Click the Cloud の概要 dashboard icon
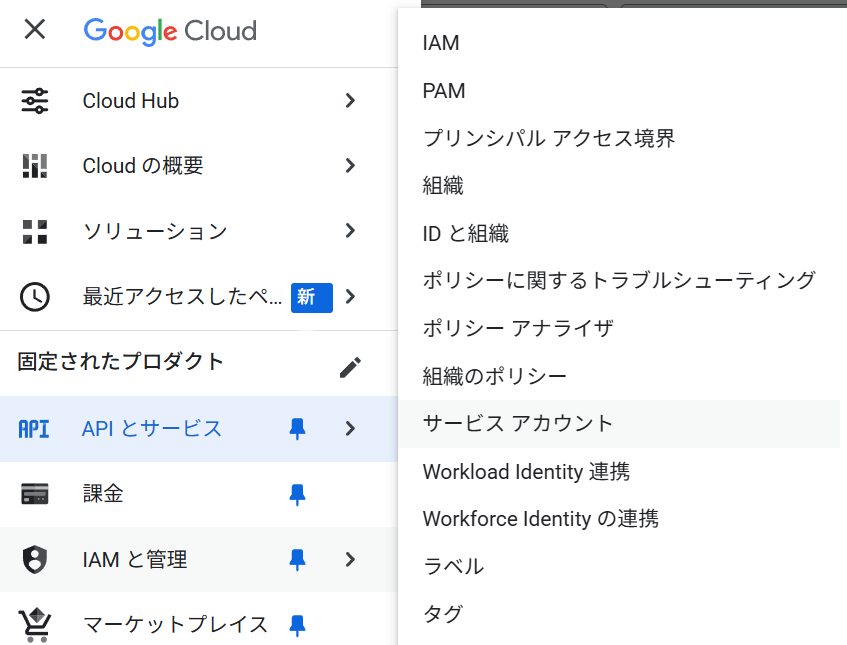Viewport: 847px width, 645px height. (x=35, y=166)
